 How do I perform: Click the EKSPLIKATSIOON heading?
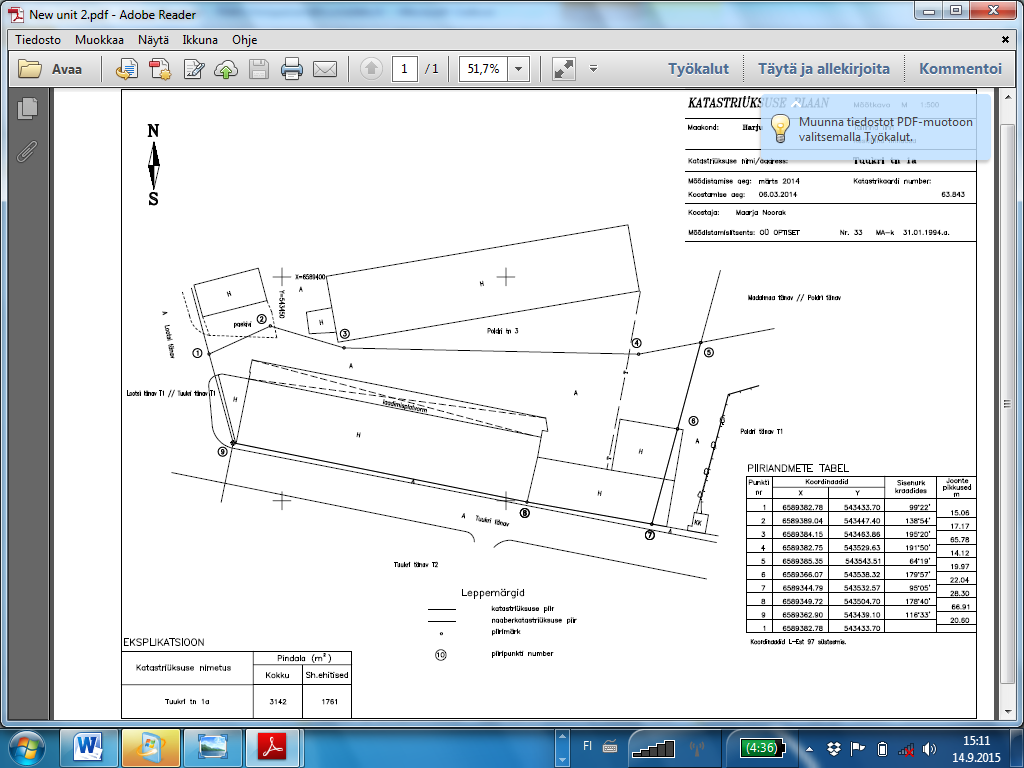click(x=164, y=642)
